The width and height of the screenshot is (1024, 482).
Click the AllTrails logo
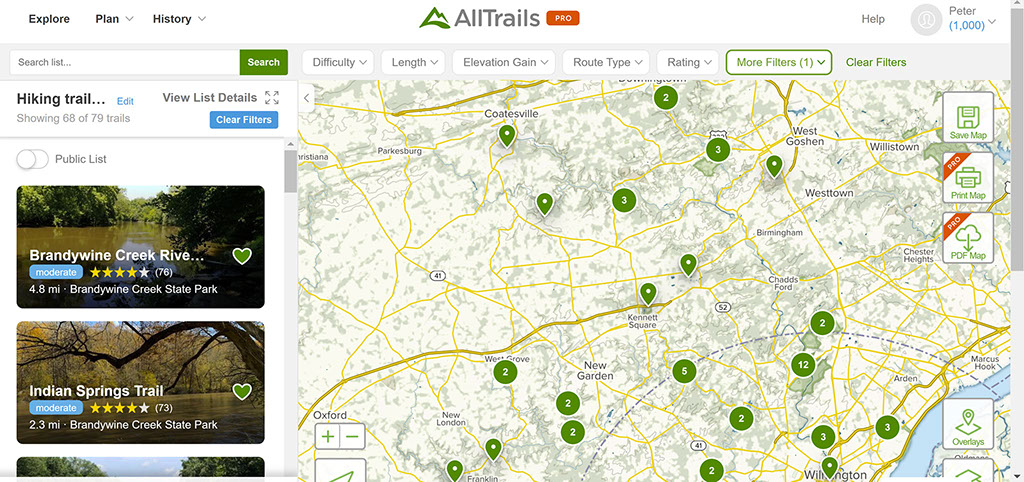tap(480, 18)
